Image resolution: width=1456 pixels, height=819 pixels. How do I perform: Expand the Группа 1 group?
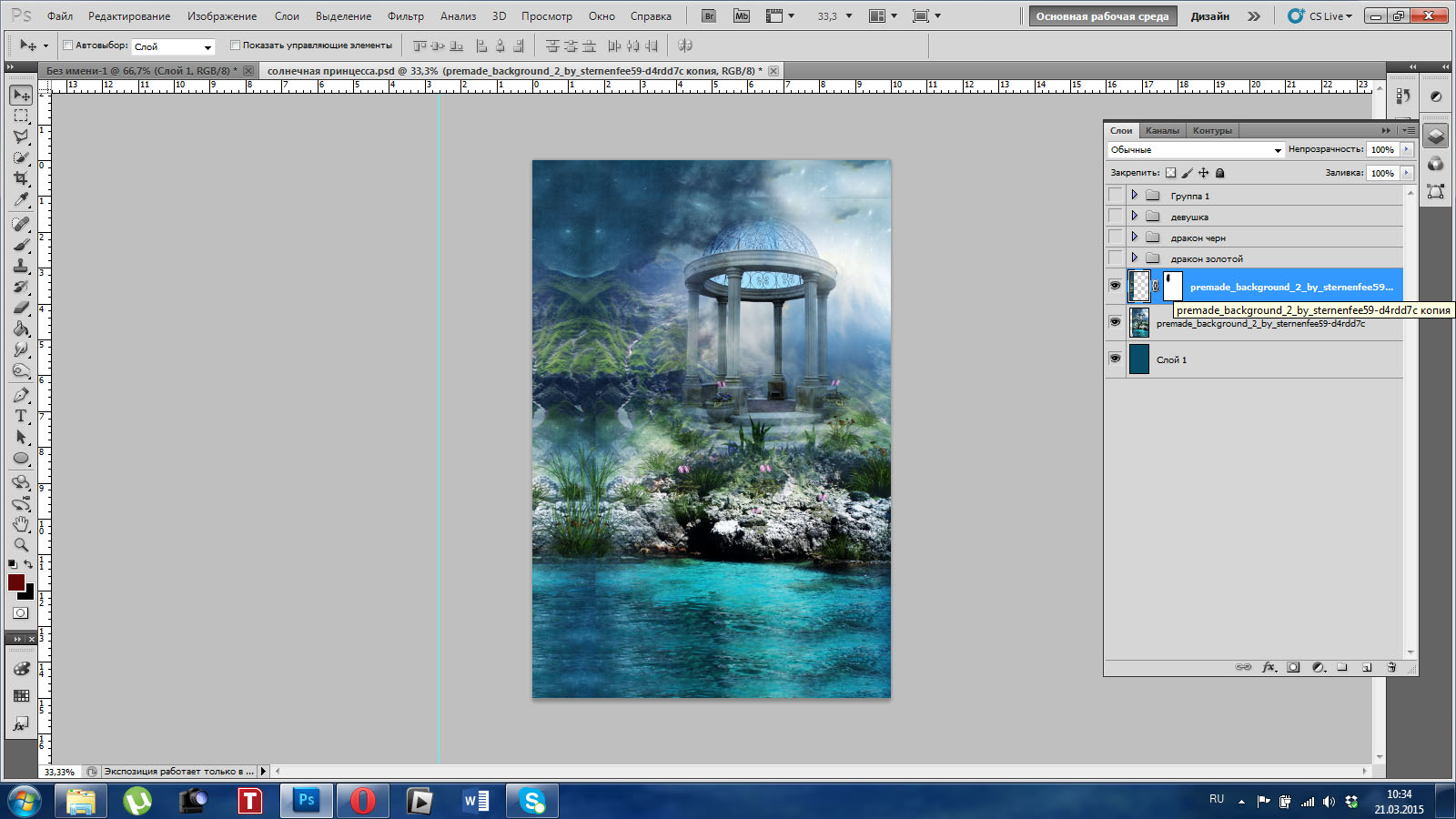pyautogui.click(x=1134, y=195)
